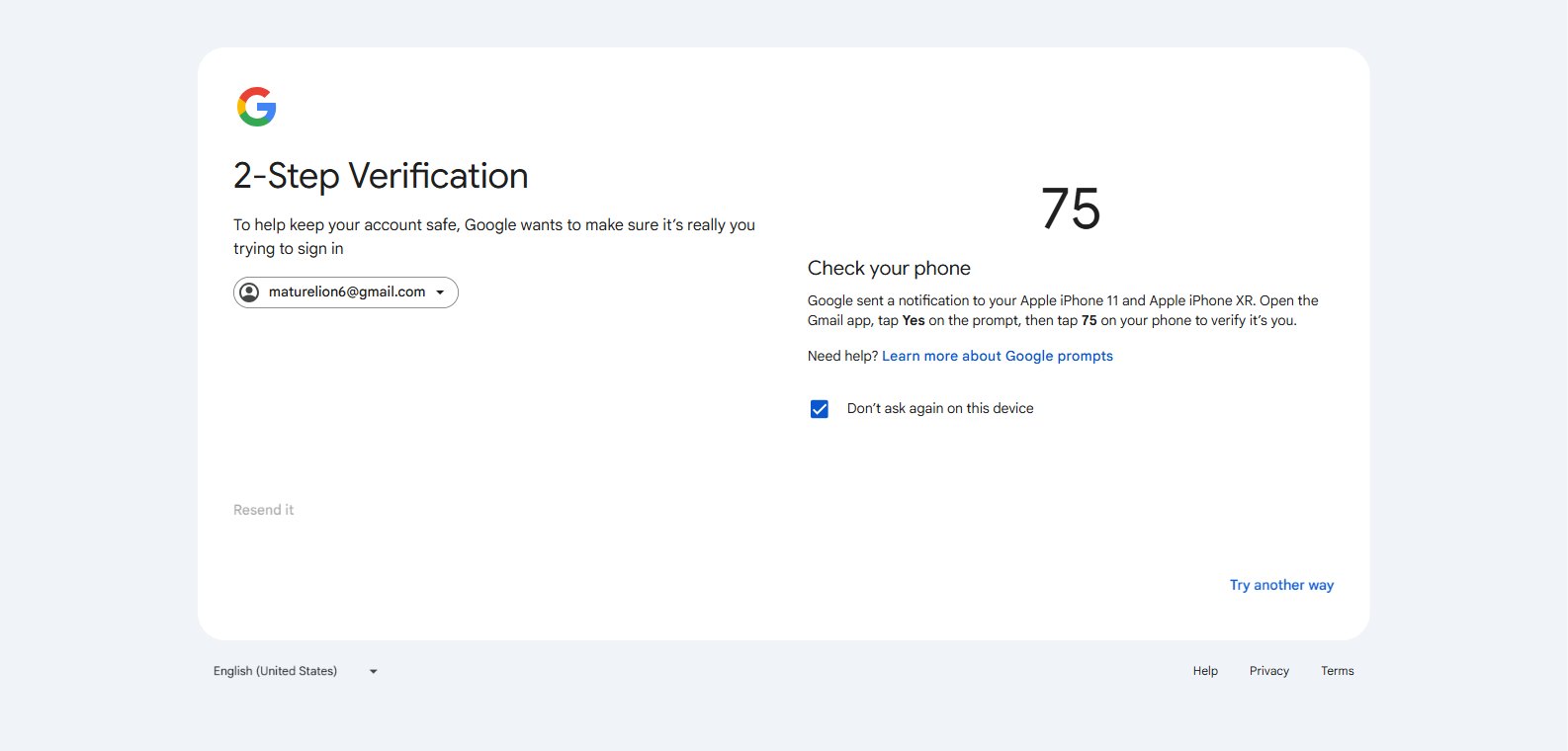Click the "Google sent a notification" instruction paragraph
The height and width of the screenshot is (751, 1568).
1062,310
